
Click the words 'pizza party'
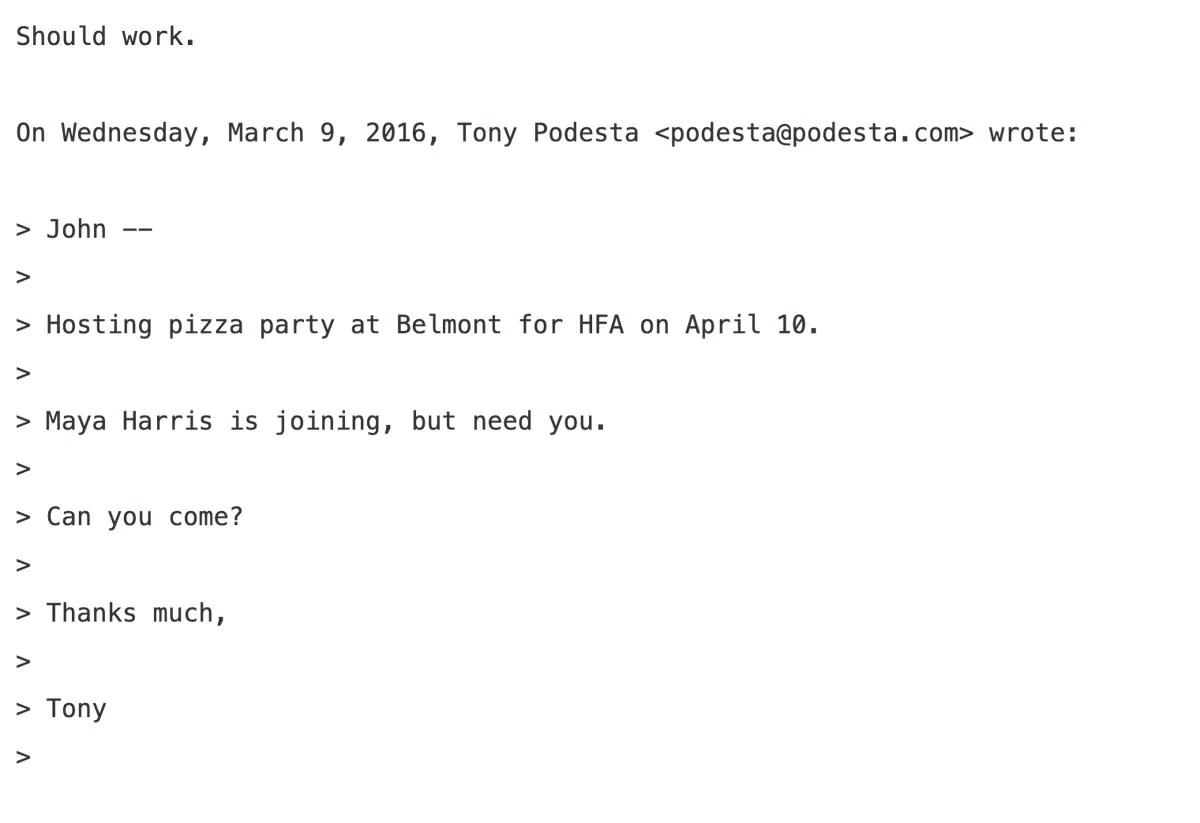(x=251, y=325)
